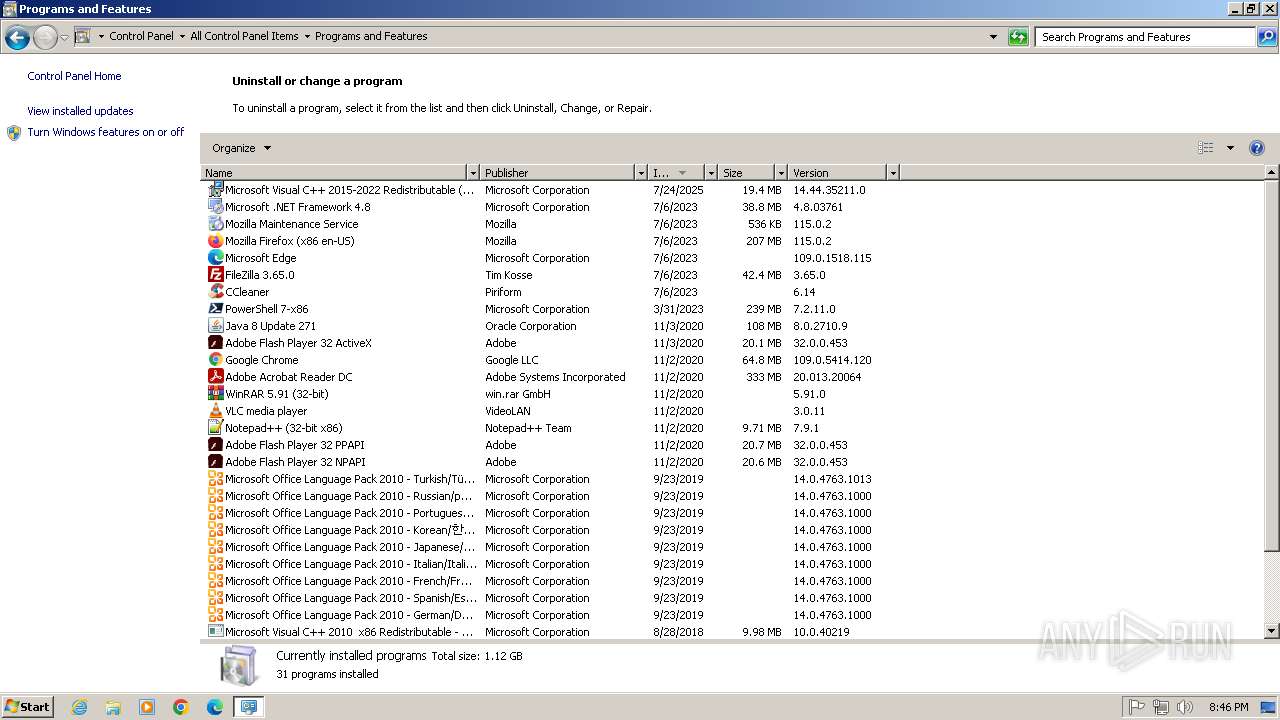Viewport: 1280px width, 720px height.
Task: Open the Organize dropdown menu
Action: tap(241, 148)
